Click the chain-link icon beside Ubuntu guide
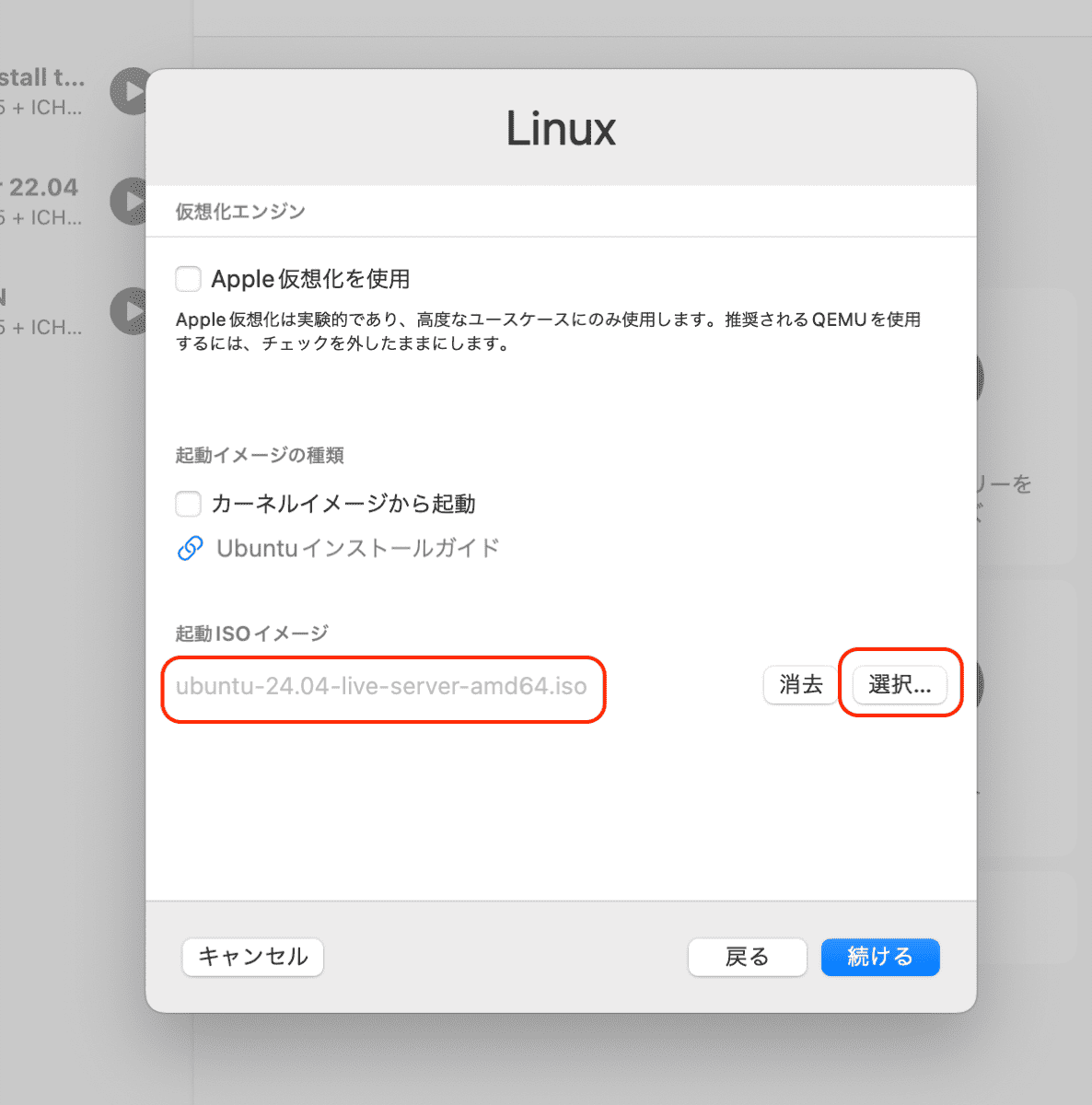 [x=190, y=549]
